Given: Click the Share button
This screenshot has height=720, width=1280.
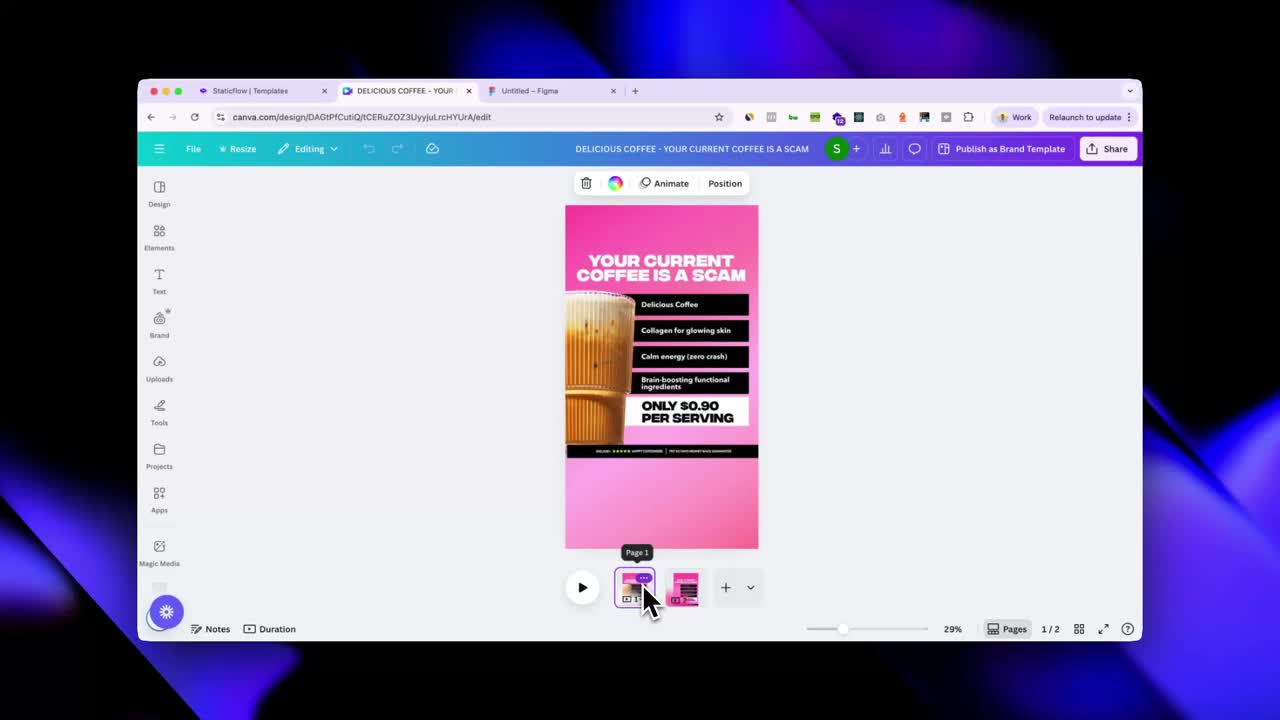Looking at the screenshot, I should (x=1108, y=149).
